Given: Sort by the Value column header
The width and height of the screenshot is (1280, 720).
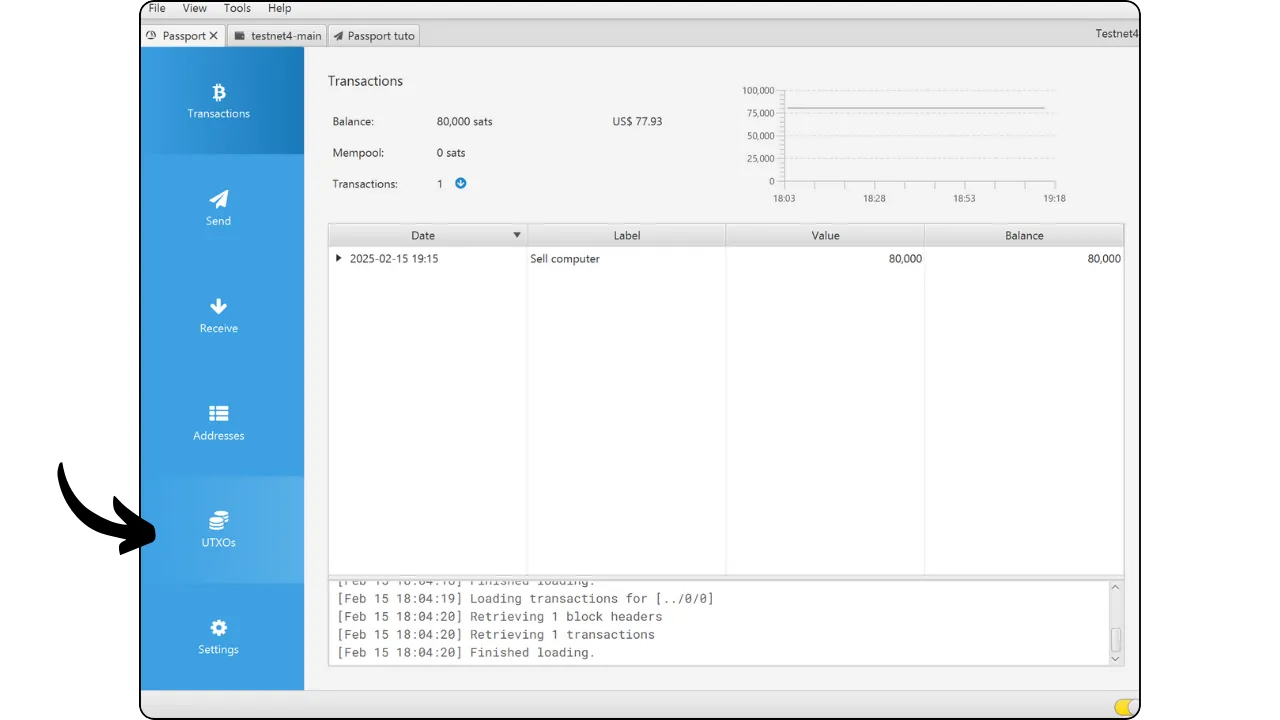Looking at the screenshot, I should [825, 236].
